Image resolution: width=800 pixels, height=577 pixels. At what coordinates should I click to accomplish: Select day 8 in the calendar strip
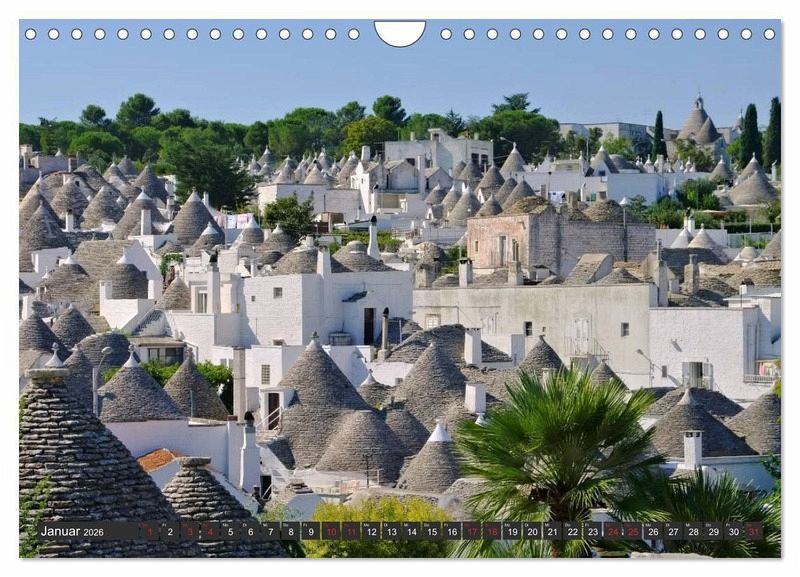click(291, 531)
